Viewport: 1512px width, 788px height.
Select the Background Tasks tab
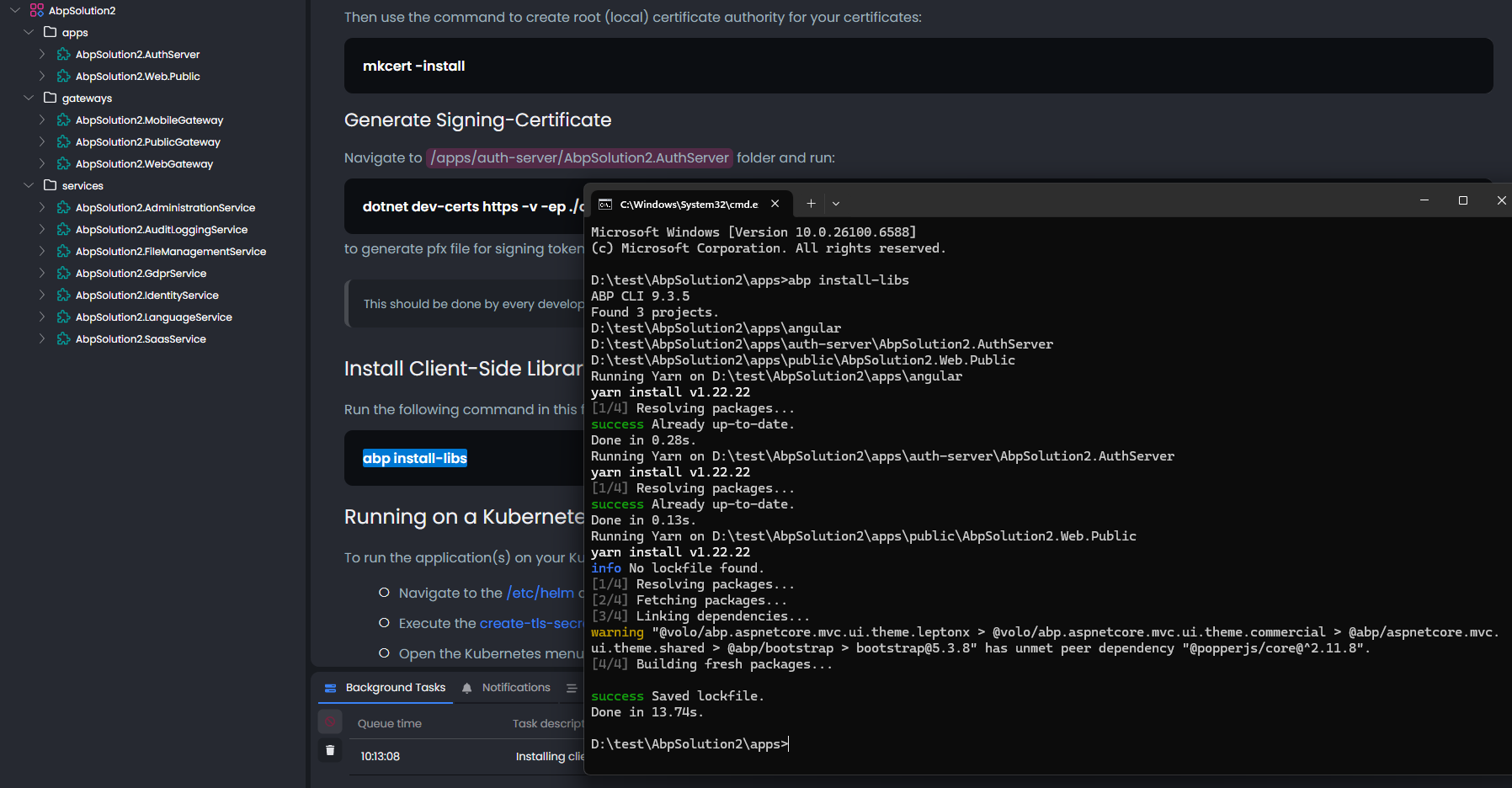pyautogui.click(x=395, y=688)
